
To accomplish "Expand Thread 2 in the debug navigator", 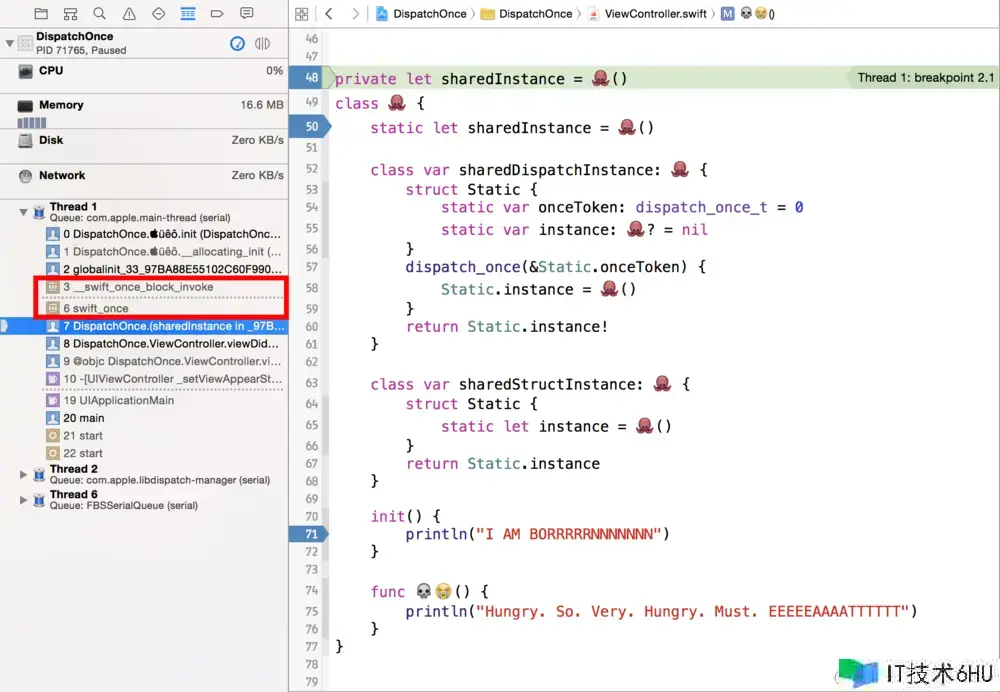I will pos(24,473).
